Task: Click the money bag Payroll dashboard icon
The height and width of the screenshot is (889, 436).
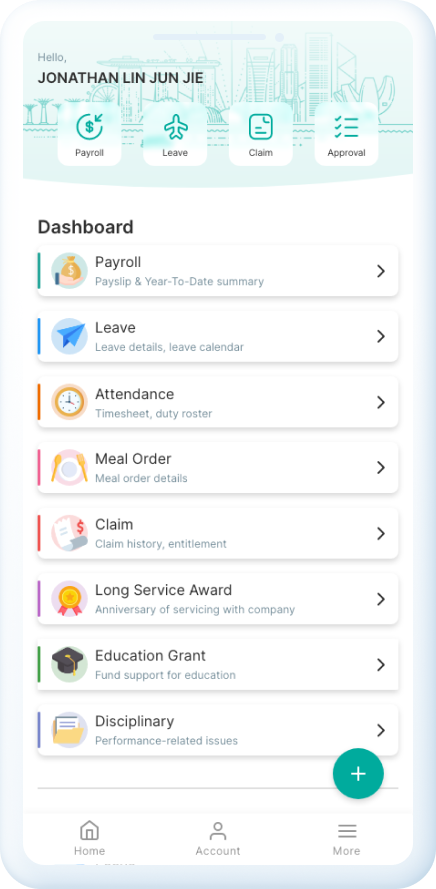Action: (x=69, y=271)
